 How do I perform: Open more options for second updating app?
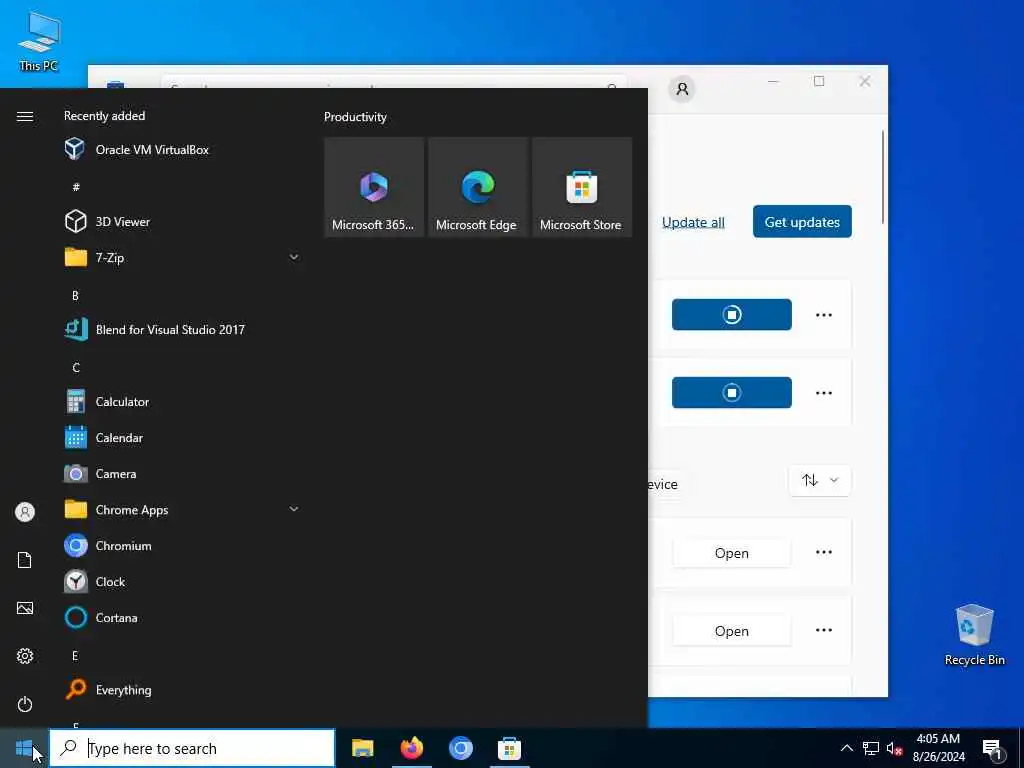point(824,393)
